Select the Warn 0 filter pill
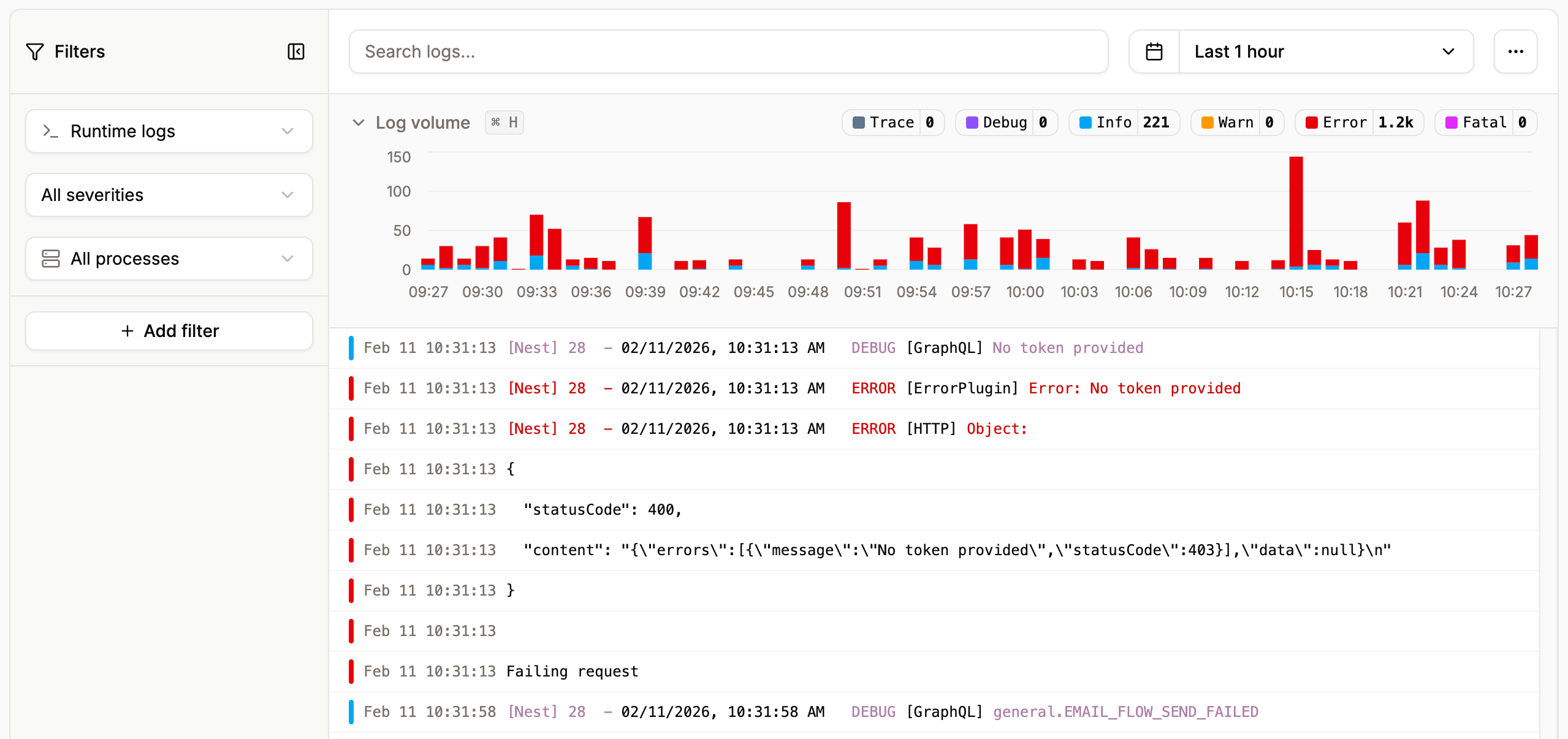 (x=1236, y=122)
